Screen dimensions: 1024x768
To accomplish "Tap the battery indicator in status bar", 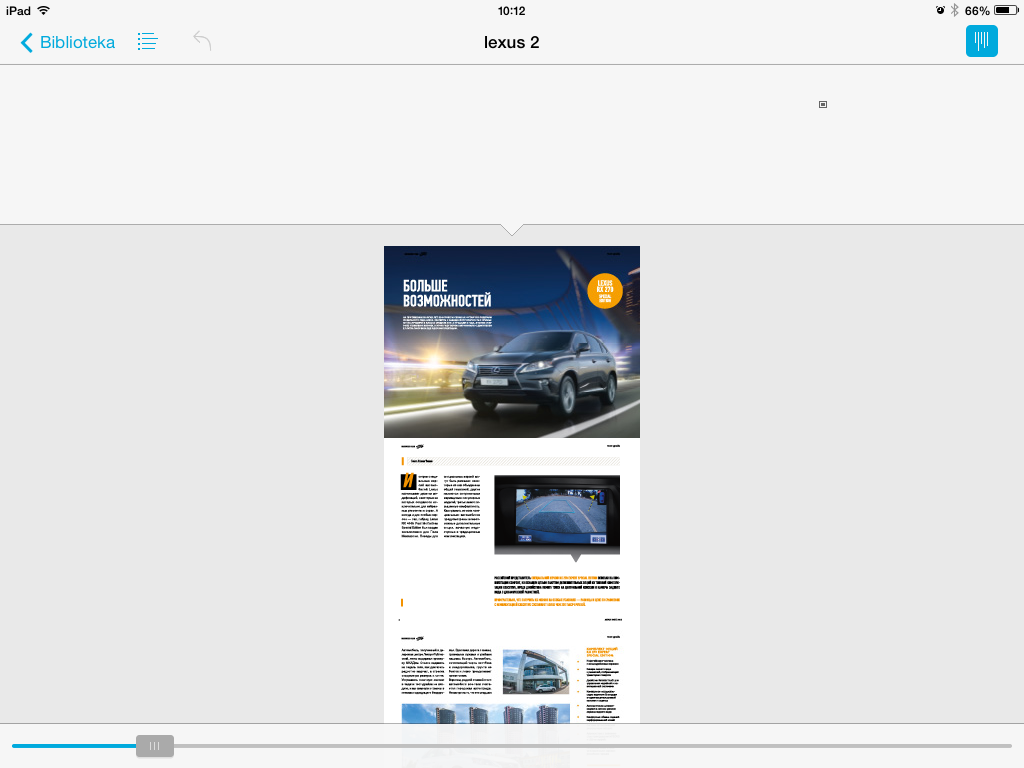I will 1006,10.
